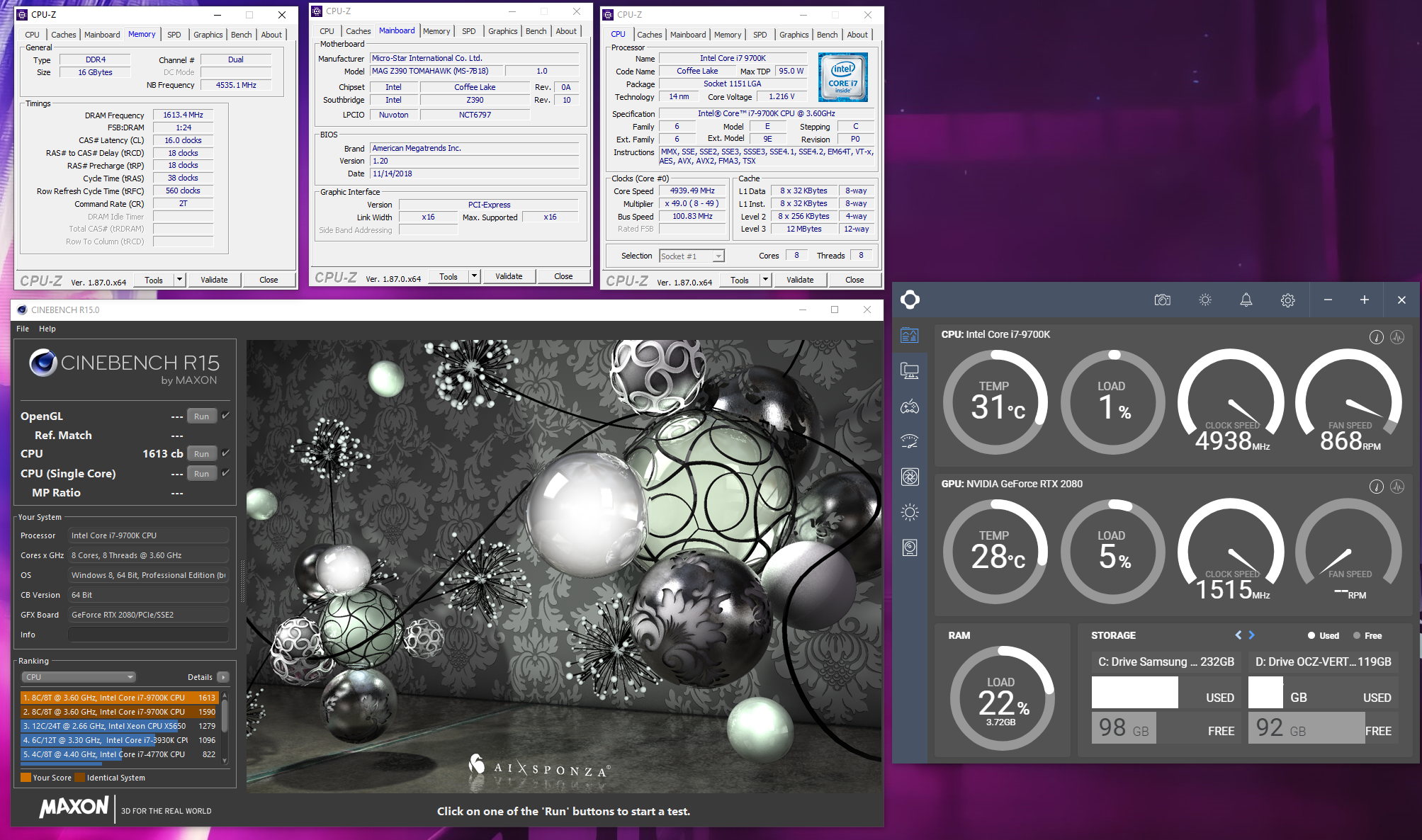Open CAM notifications bell icon
This screenshot has height=840, width=1422.
pyautogui.click(x=1246, y=300)
